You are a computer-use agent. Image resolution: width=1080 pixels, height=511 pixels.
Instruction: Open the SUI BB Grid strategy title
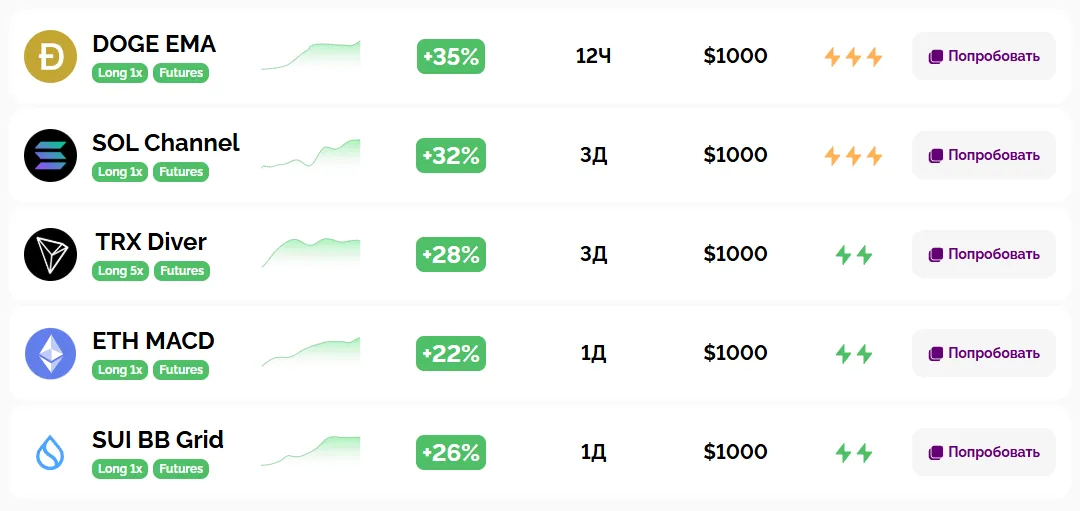point(158,440)
